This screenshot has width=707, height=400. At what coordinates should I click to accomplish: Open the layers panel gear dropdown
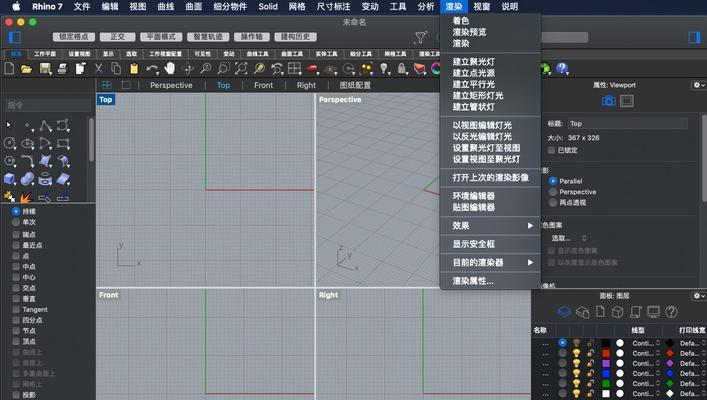coord(698,296)
